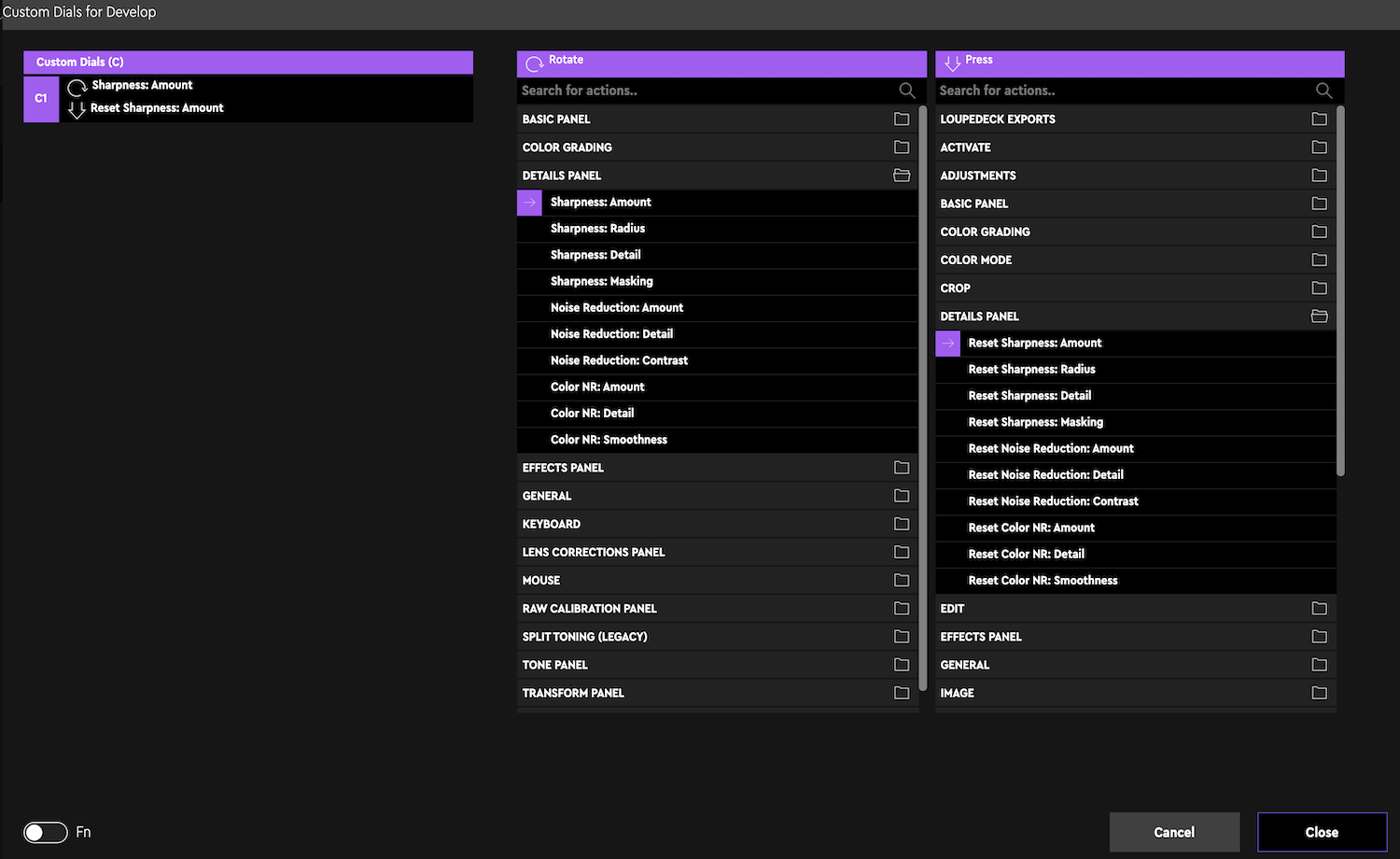
Task: Select Color NR: Amount rotate action
Action: click(717, 387)
